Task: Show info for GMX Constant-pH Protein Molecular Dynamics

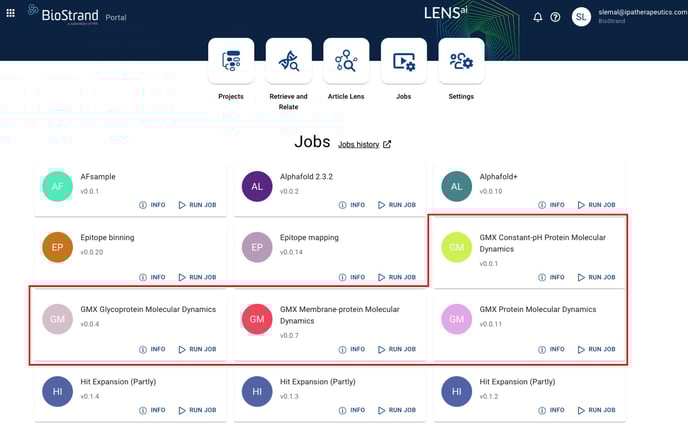Action: [552, 277]
